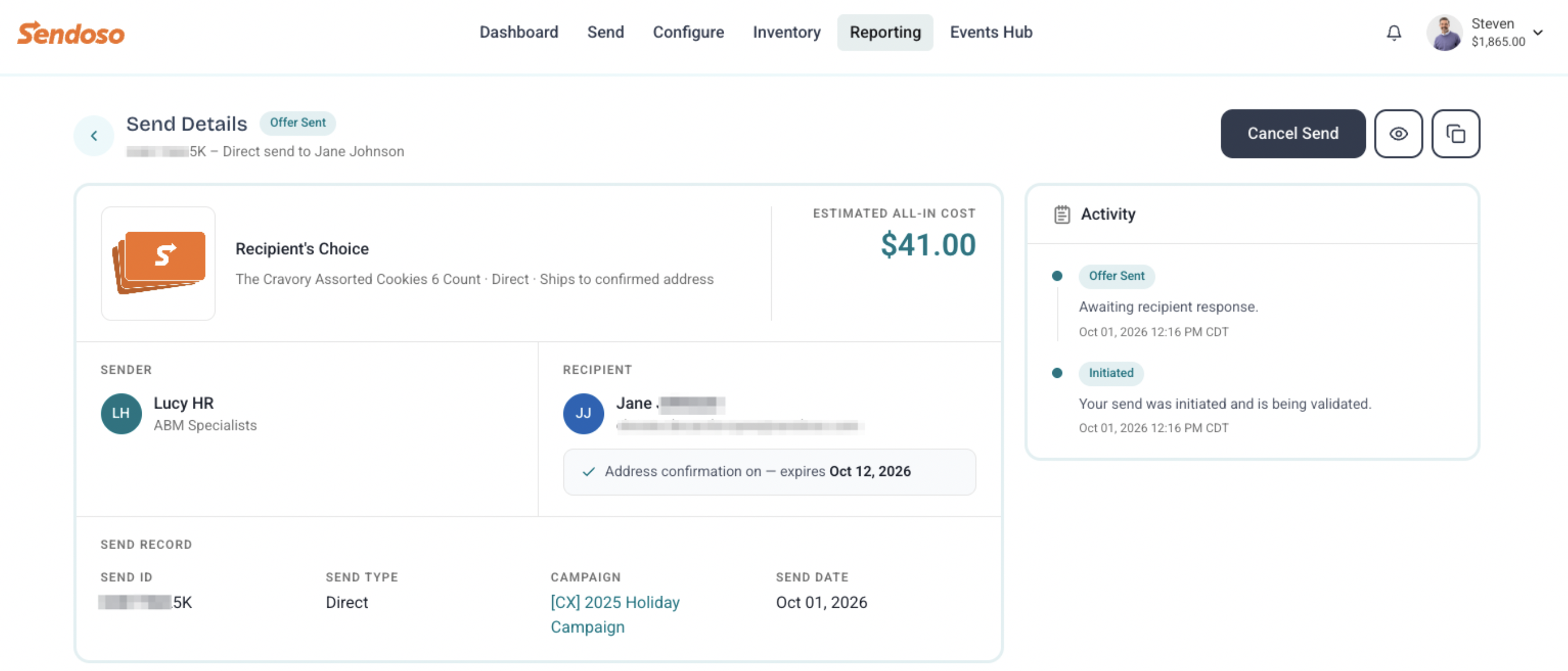
Task: Click the $41.00 estimated cost value
Action: 927,245
